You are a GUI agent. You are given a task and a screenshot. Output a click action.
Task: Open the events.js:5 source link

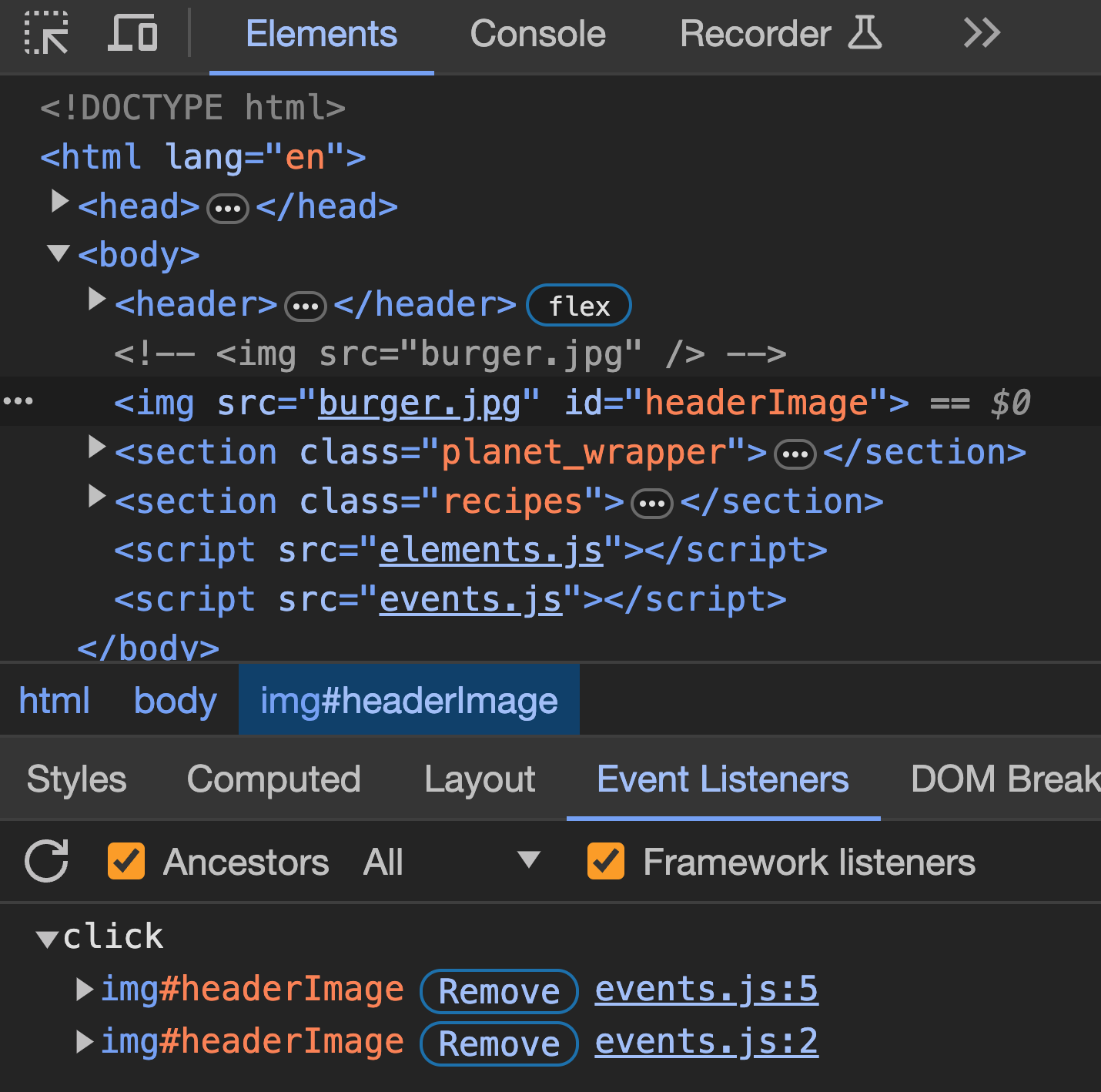(x=707, y=990)
